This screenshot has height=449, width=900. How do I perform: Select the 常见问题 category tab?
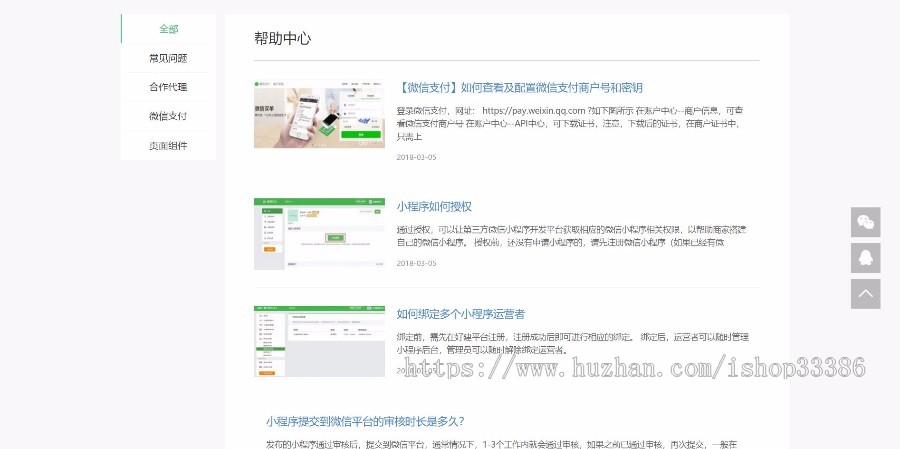(x=169, y=58)
